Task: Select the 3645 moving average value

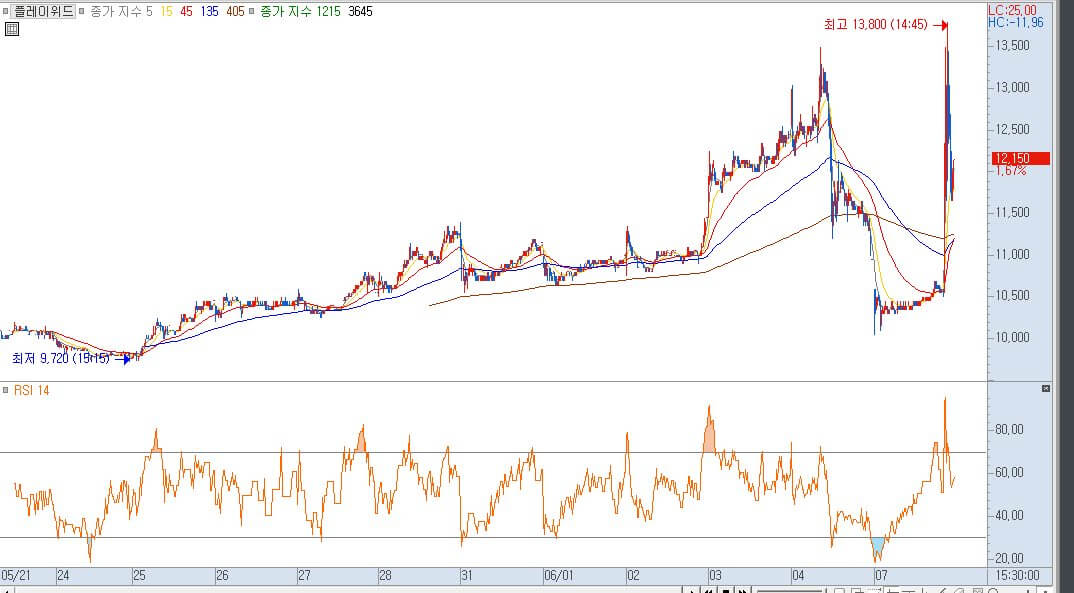Action: [360, 11]
